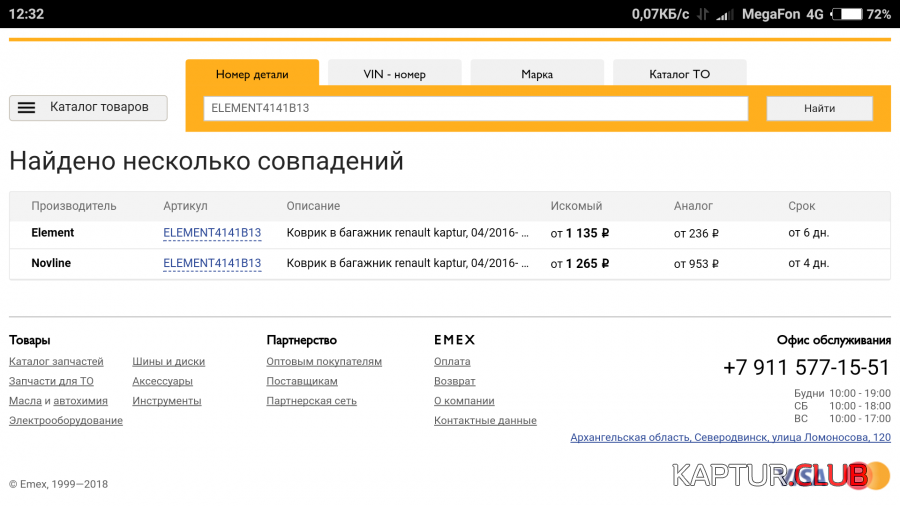Open Аксессуары footer link
900x506 pixels.
tap(162, 381)
